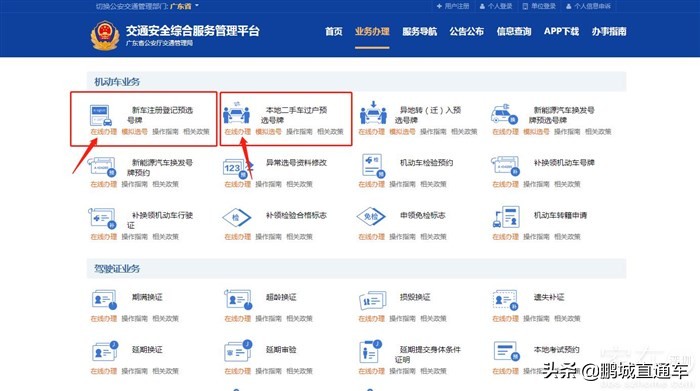The height and width of the screenshot is (391, 700).
Task: Click the 机动车转籍申请 title text
Action: 561,215
